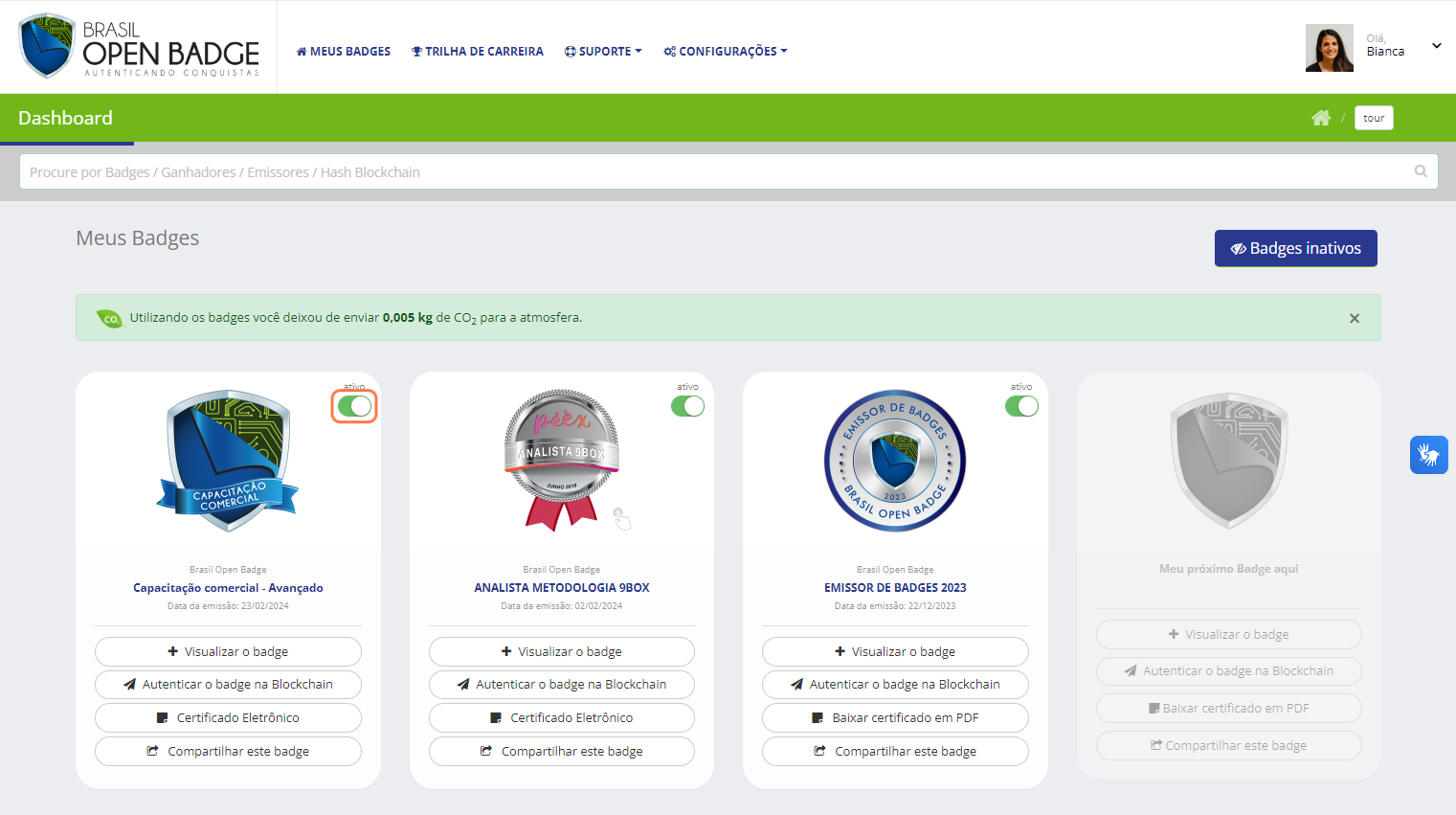Click the Capacitação comercial - Avançado title
1456x815 pixels.
(x=228, y=588)
